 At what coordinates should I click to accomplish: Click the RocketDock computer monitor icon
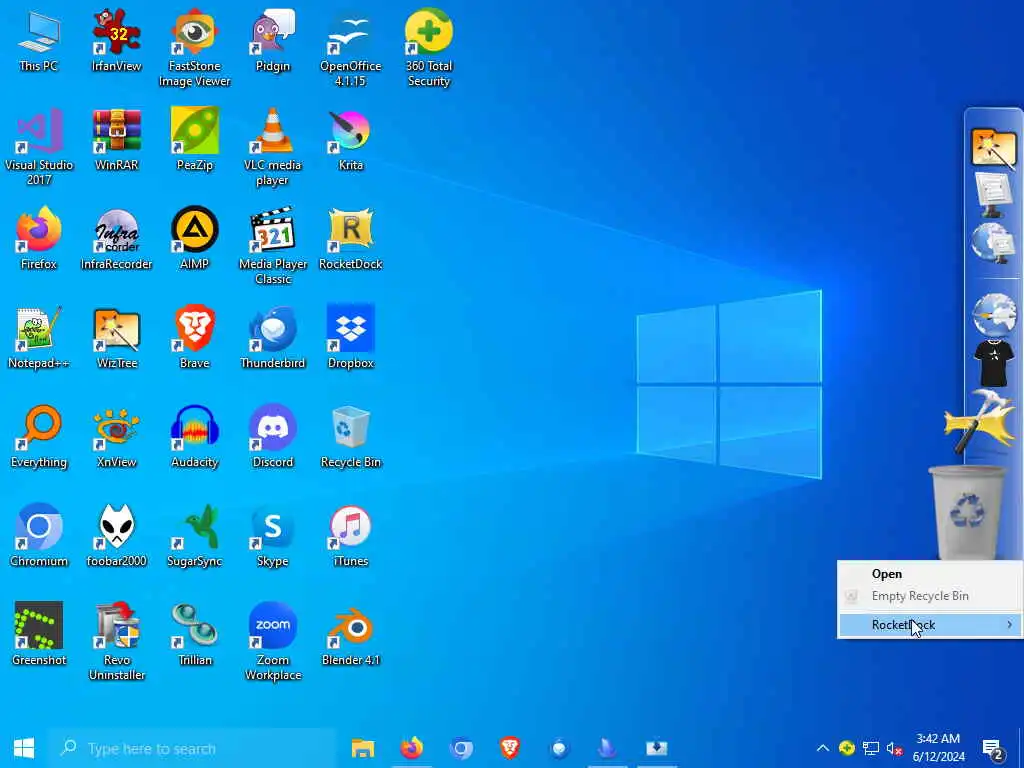[993, 195]
